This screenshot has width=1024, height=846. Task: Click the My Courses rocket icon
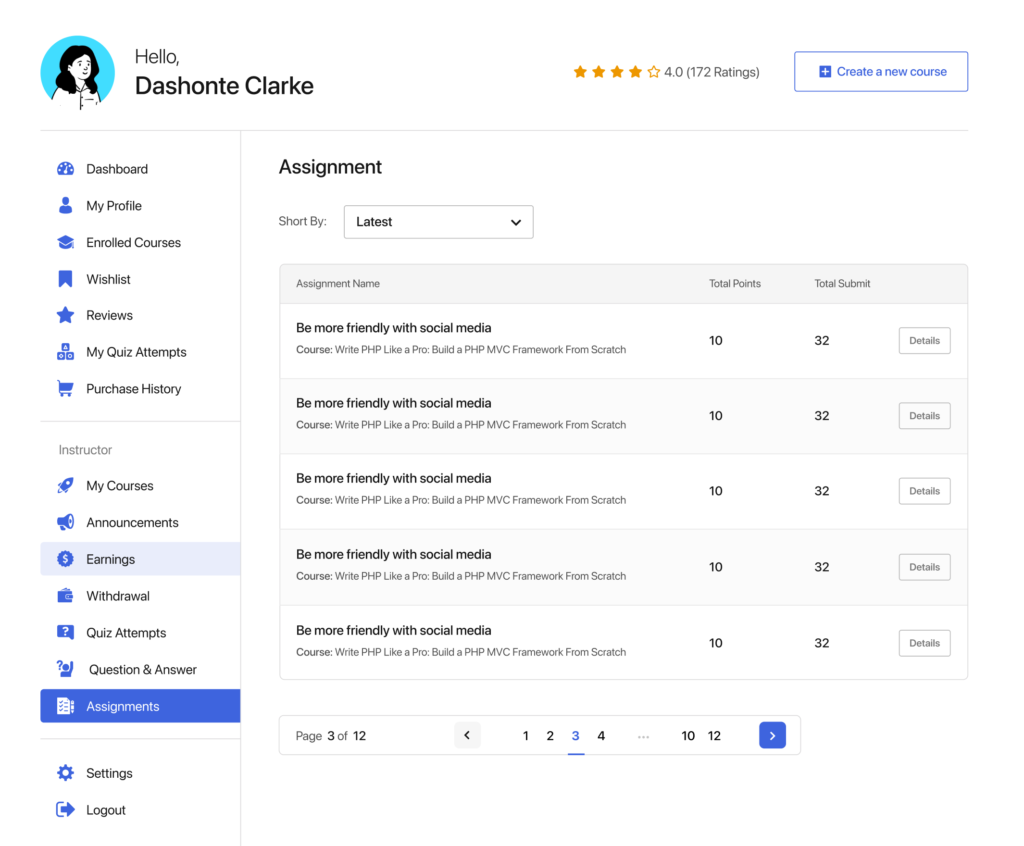65,485
